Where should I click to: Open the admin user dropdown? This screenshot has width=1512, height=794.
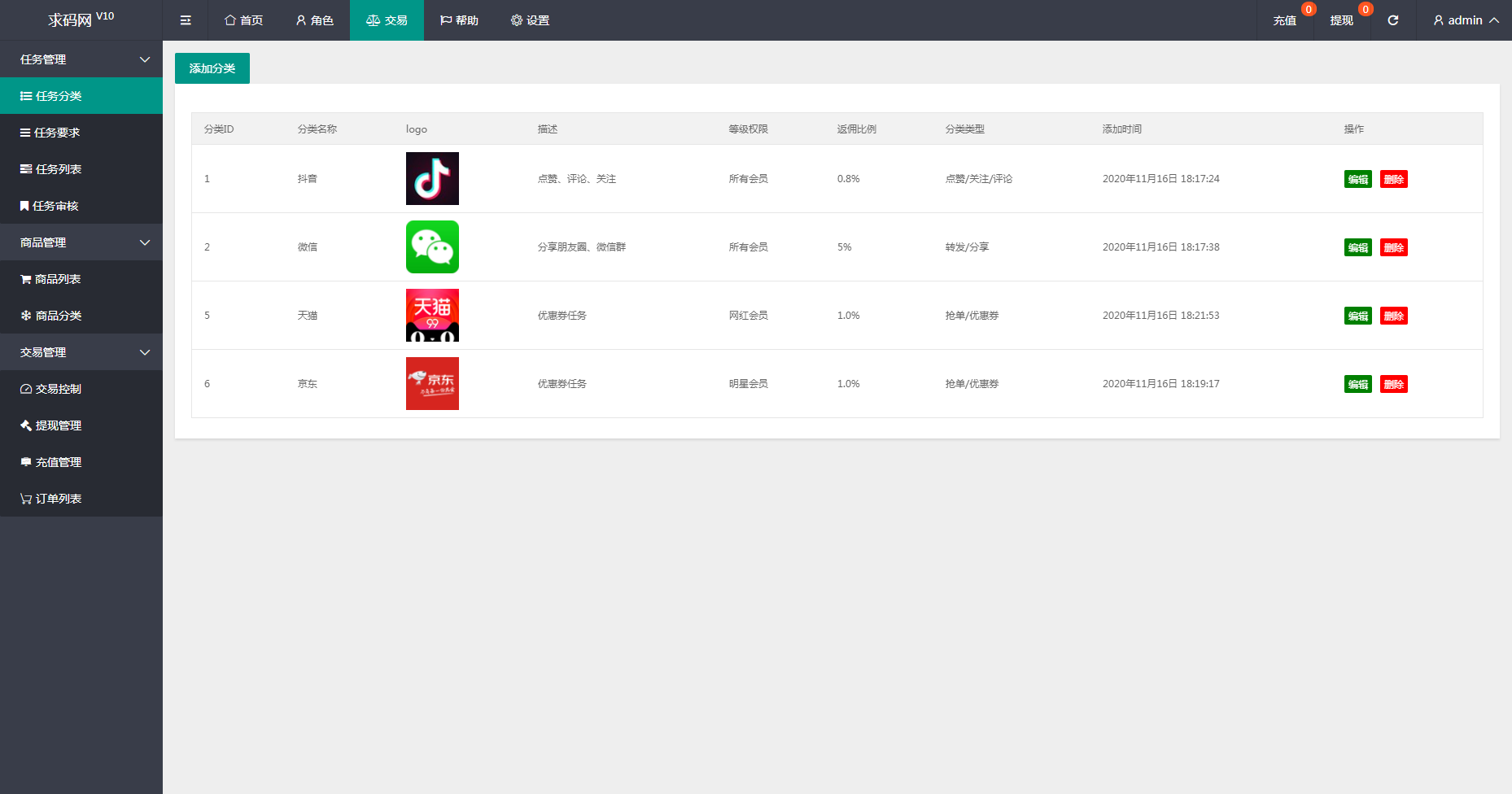(x=1466, y=20)
